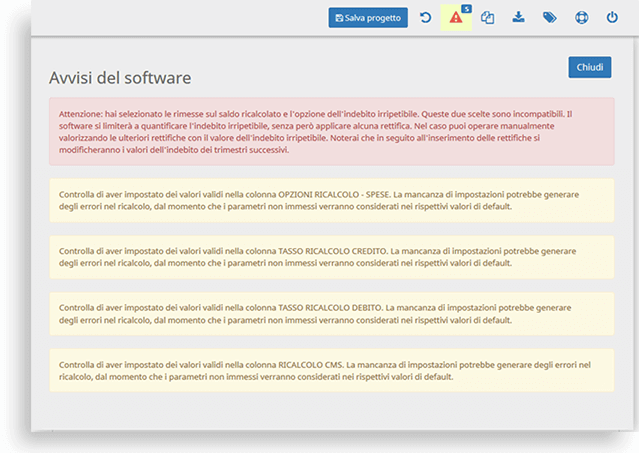Click the floppy disk icon in Salva progetto
The width and height of the screenshot is (639, 453).
(339, 18)
